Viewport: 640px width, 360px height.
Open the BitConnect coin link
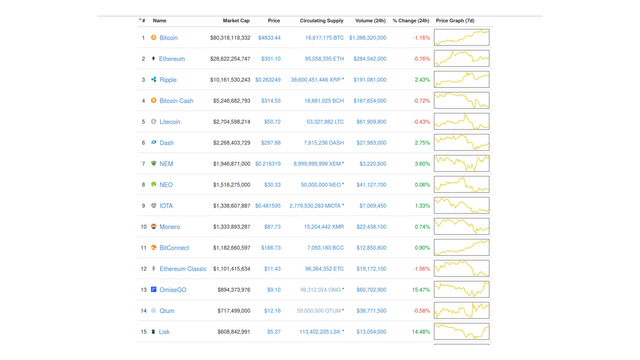coord(174,248)
